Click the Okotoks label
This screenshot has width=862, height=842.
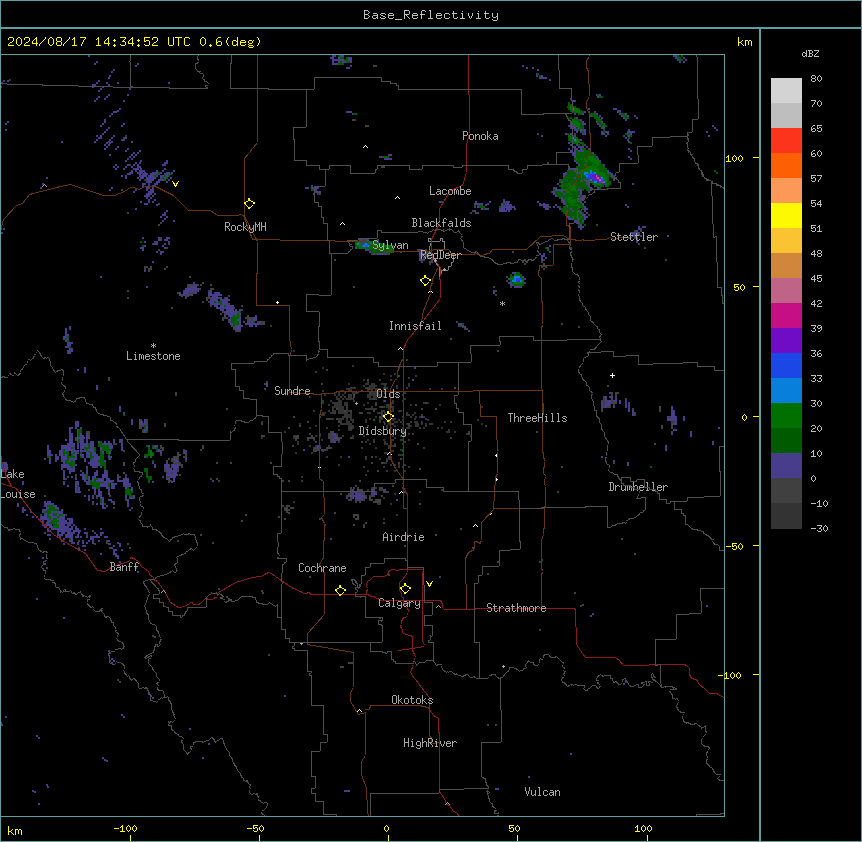coord(412,700)
